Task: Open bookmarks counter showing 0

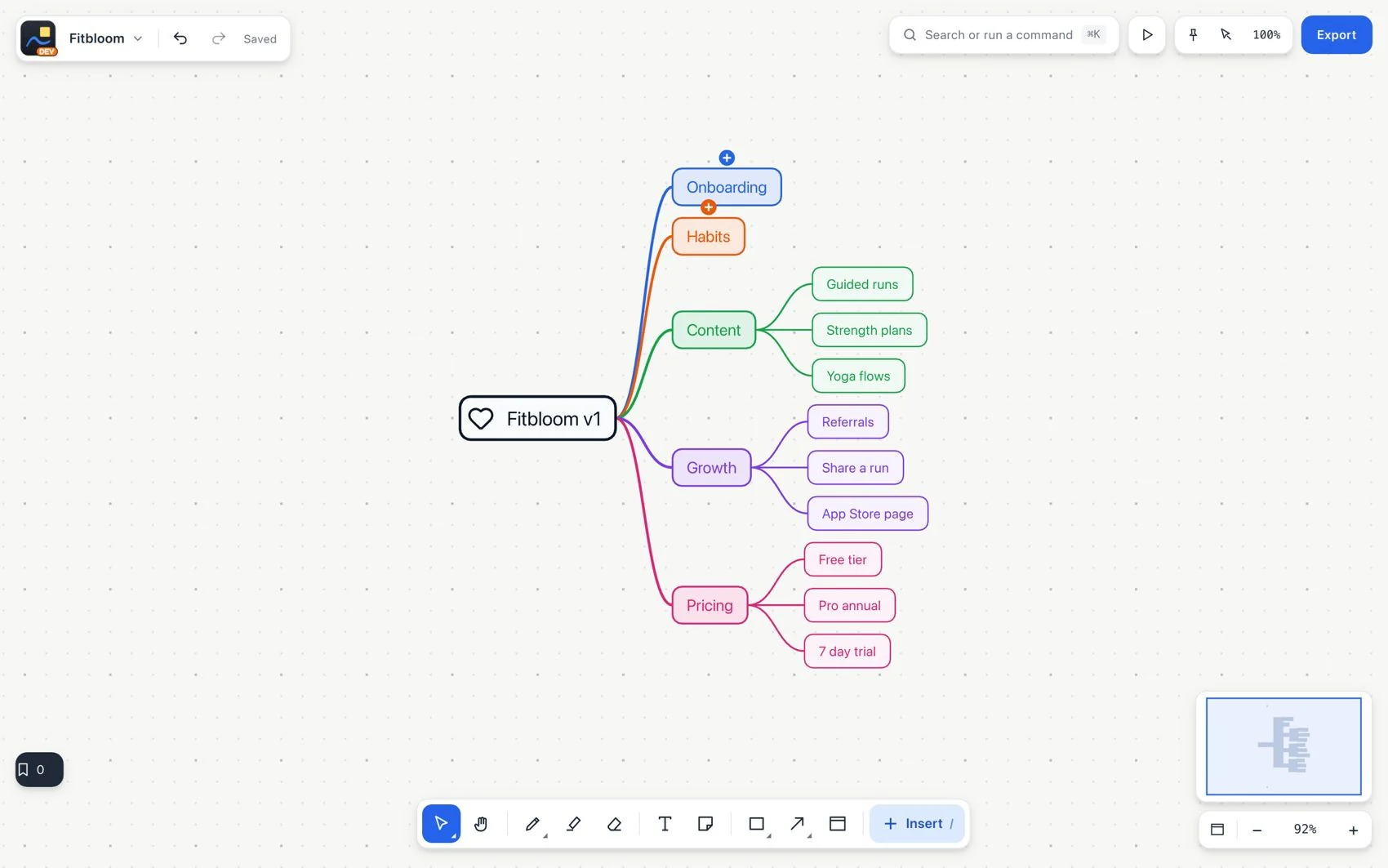Action: (39, 769)
